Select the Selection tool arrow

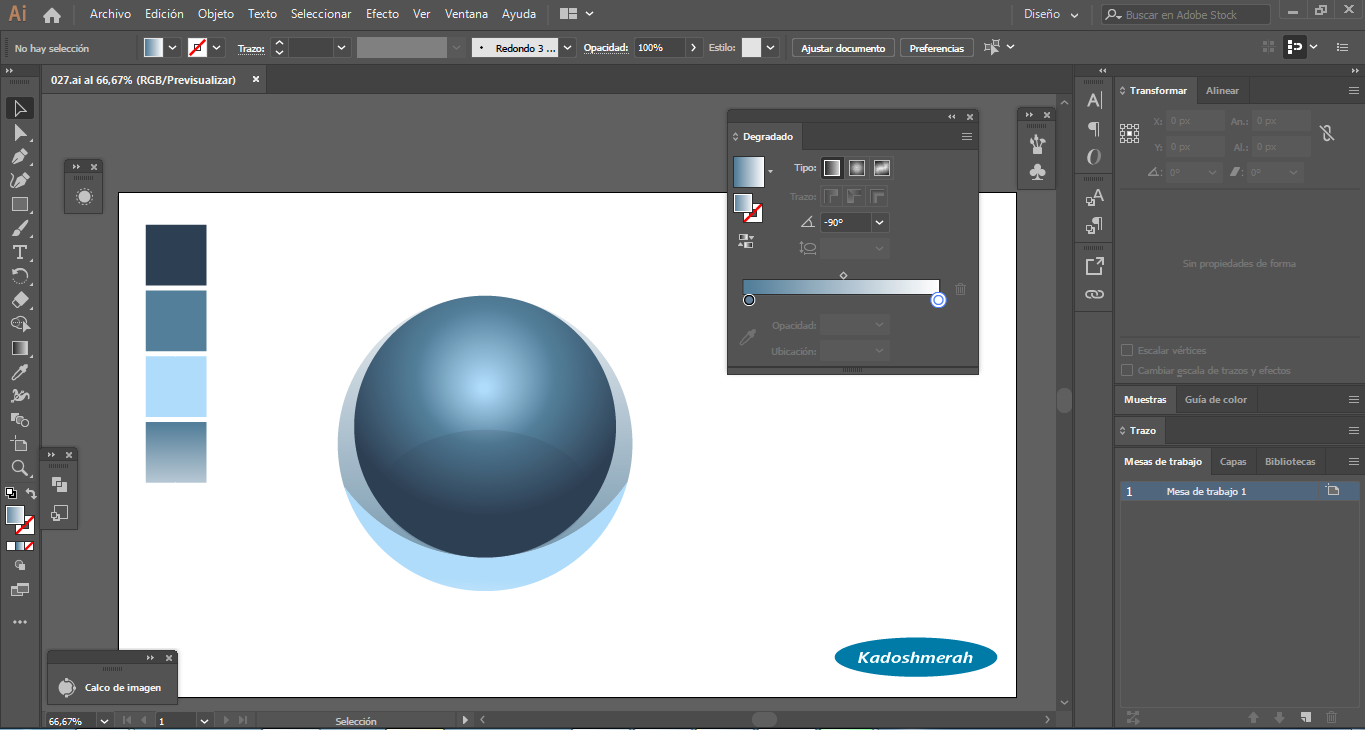coord(20,108)
